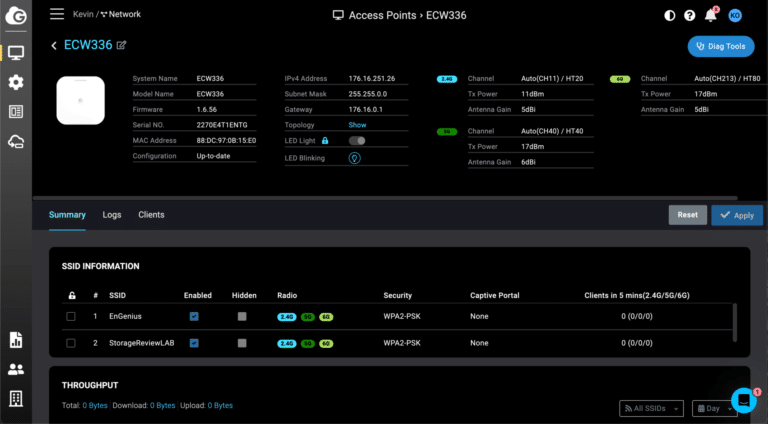
Task: Open the users team sidebar icon
Action: click(16, 369)
